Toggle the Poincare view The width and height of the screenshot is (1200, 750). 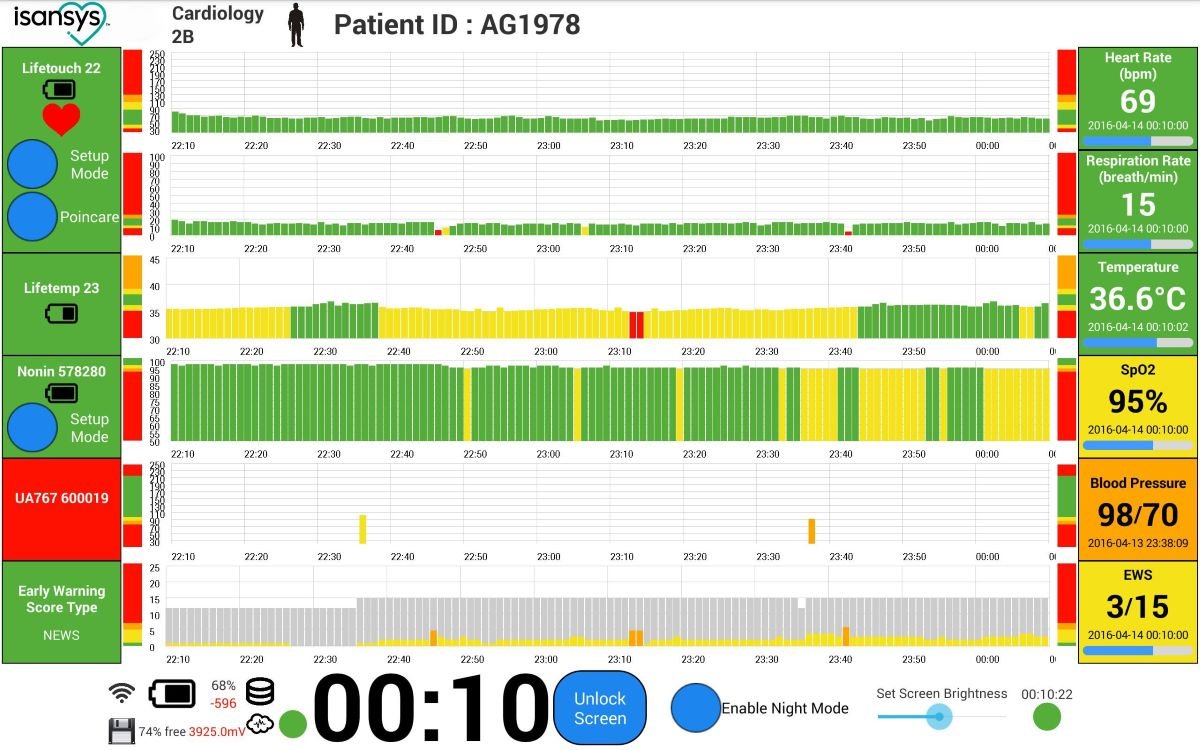pyautogui.click(x=32, y=217)
